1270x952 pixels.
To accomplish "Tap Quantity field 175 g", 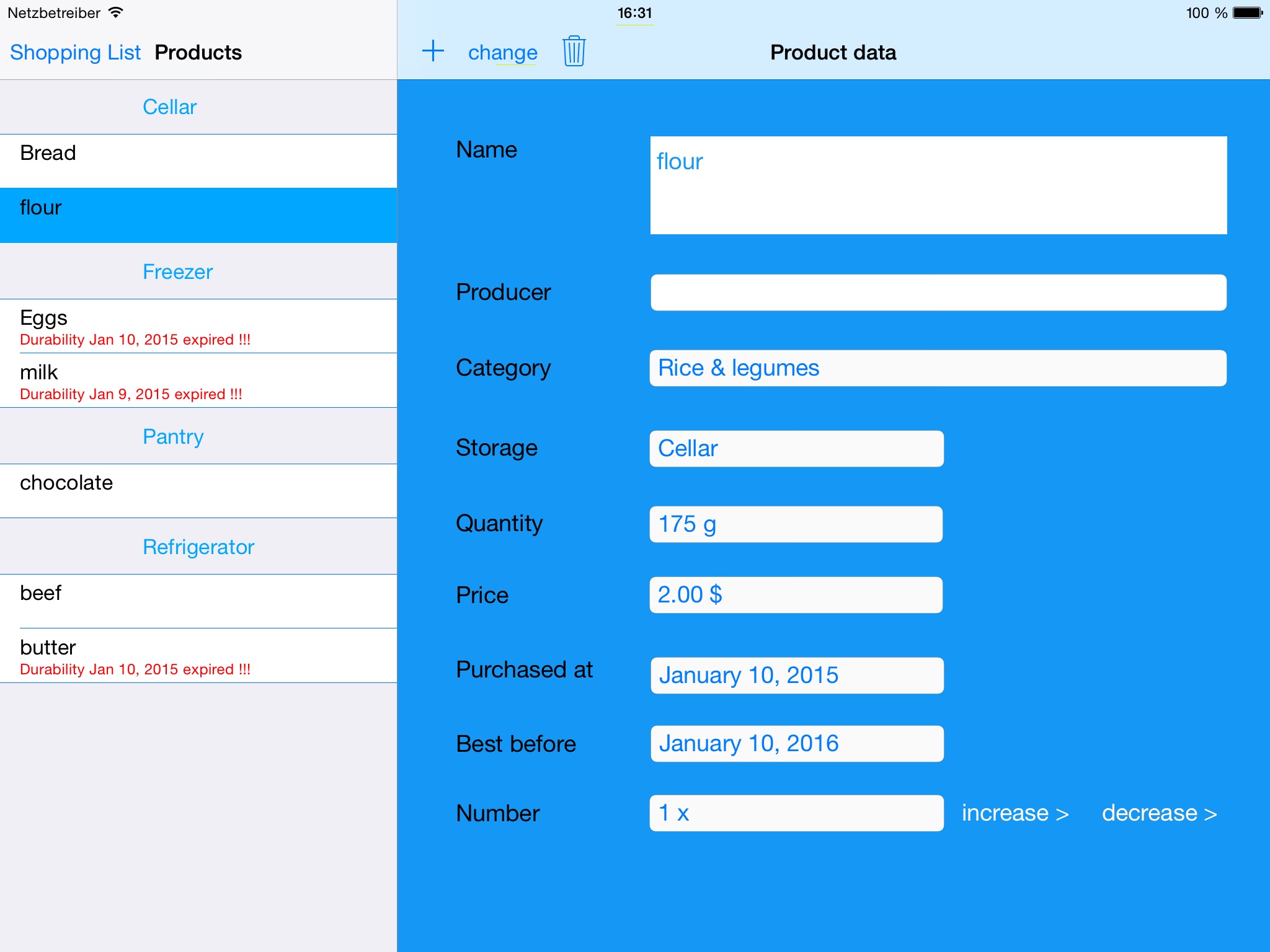I will point(796,524).
